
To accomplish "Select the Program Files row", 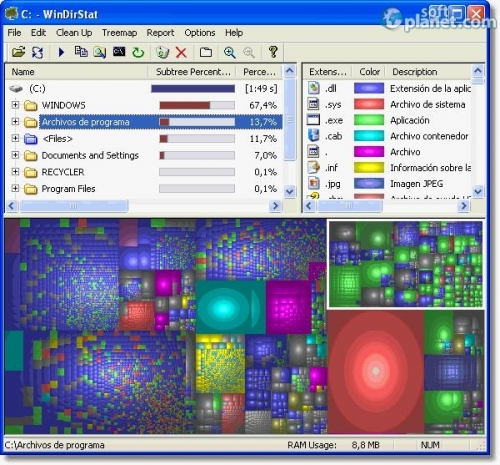I will tap(144, 189).
